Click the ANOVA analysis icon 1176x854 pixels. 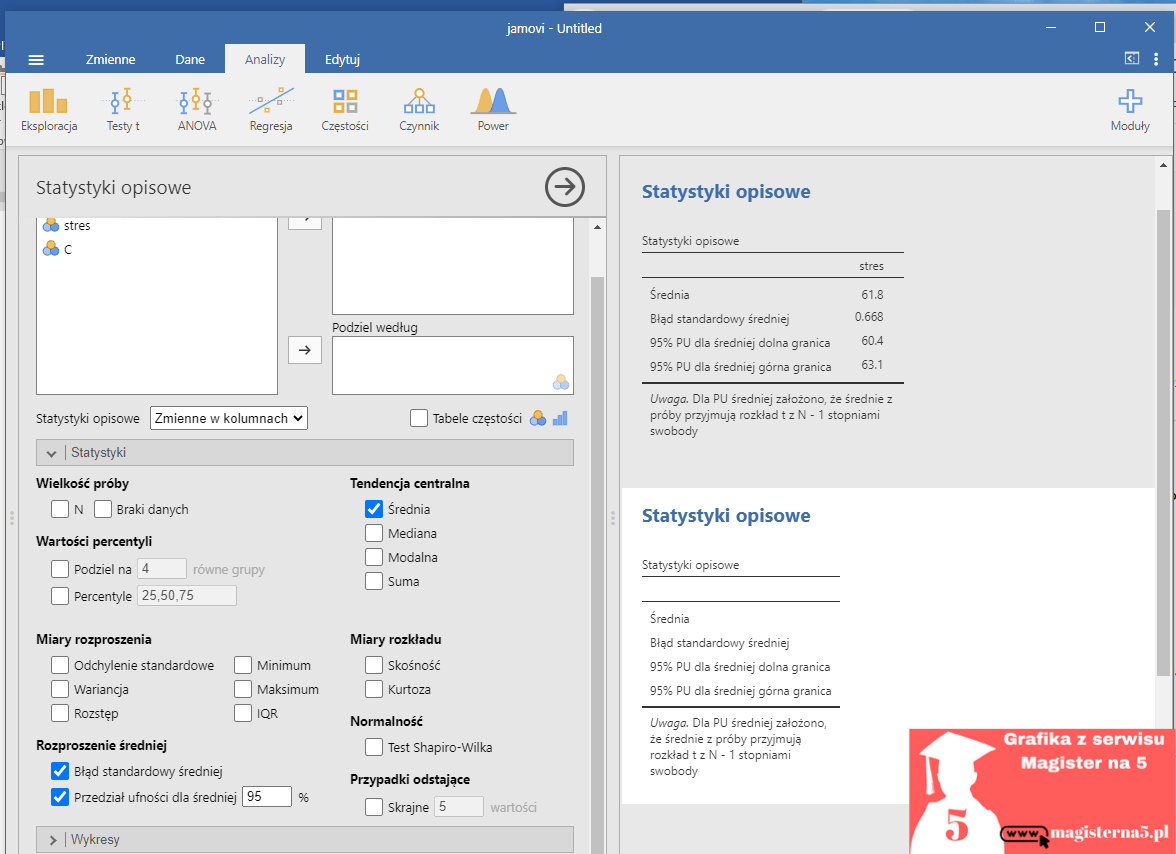[x=196, y=109]
